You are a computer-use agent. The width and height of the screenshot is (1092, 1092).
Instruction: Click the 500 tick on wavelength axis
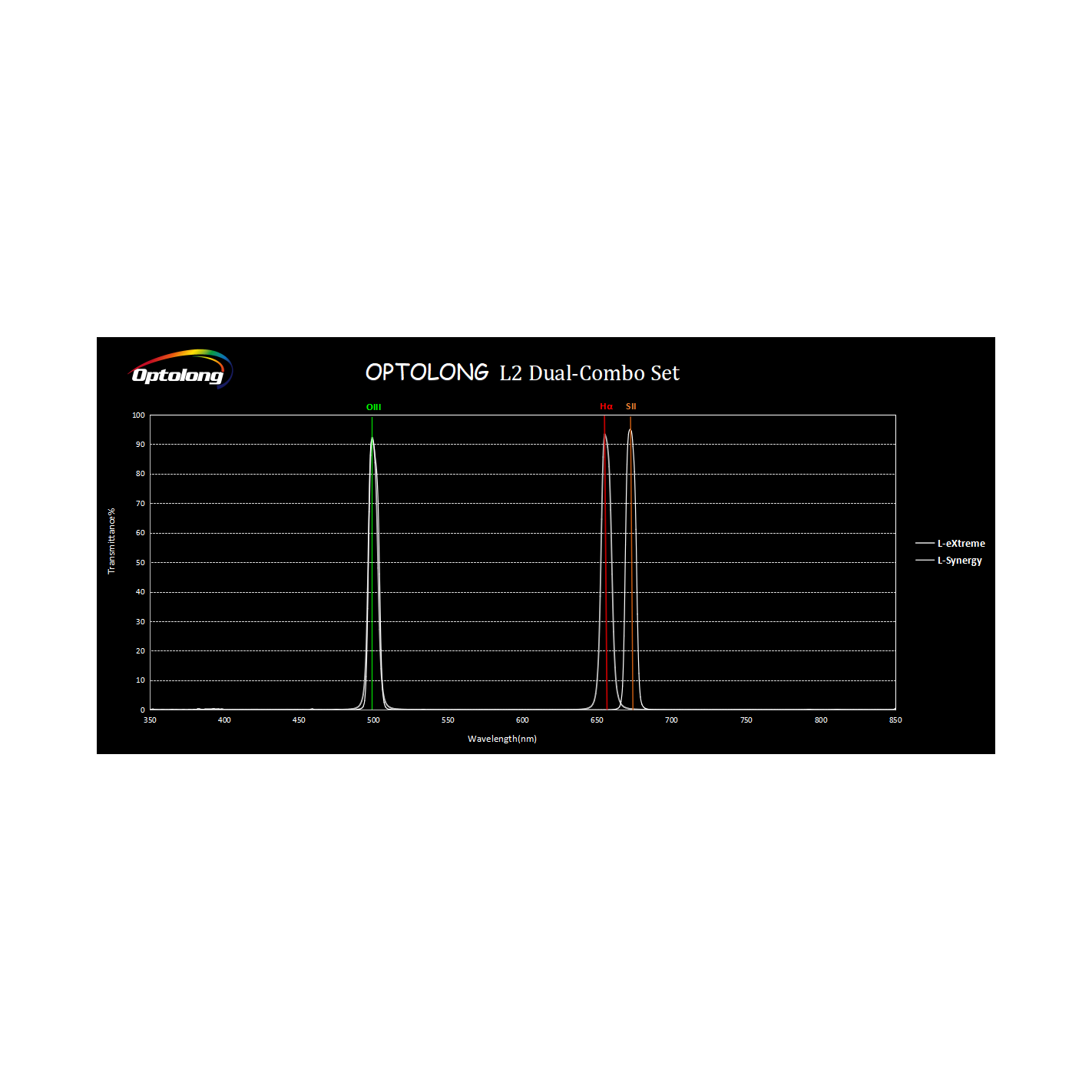tap(373, 720)
